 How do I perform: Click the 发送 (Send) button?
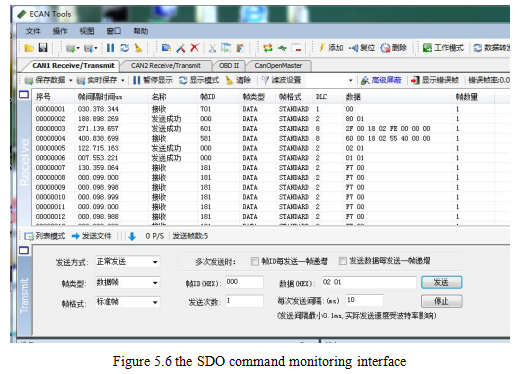441,282
